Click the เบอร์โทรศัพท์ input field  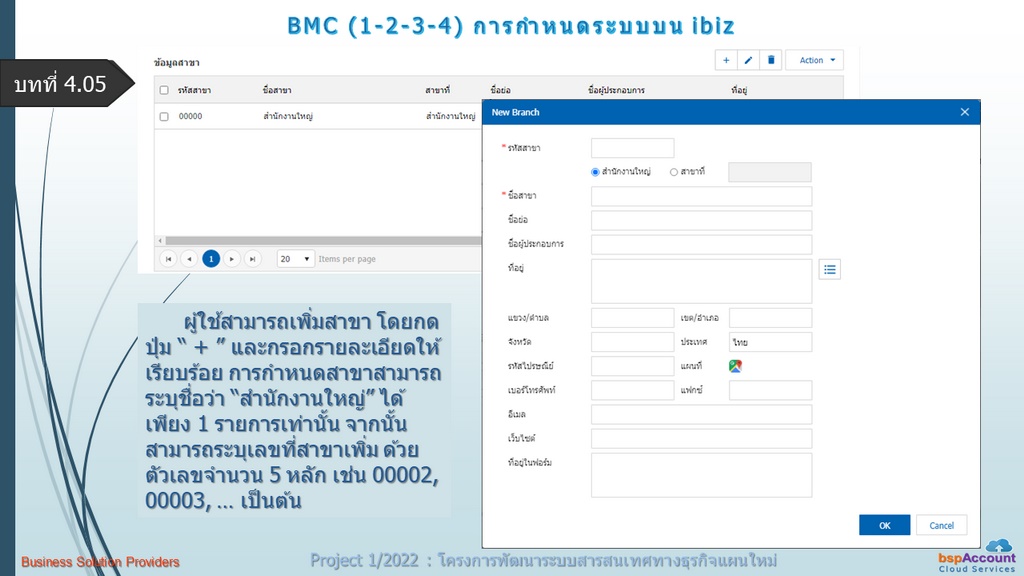pos(632,391)
